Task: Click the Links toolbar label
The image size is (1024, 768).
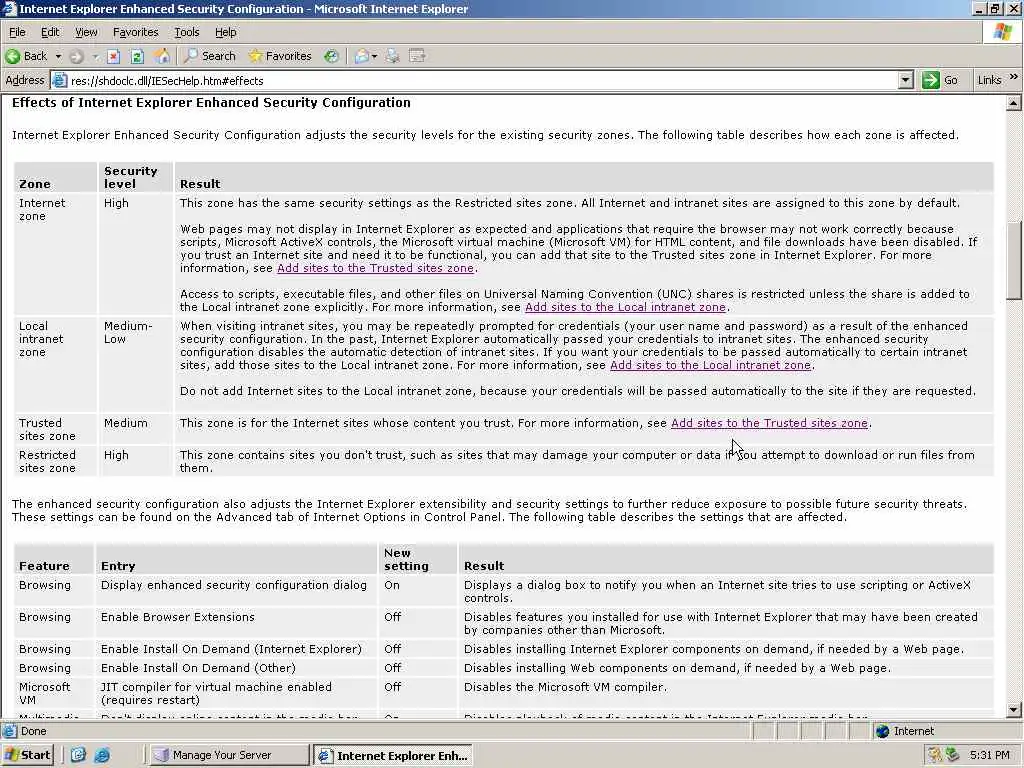Action: pos(989,80)
